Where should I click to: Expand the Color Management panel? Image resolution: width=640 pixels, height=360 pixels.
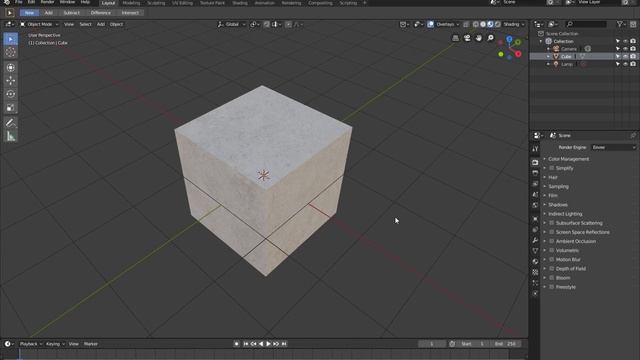coord(568,159)
